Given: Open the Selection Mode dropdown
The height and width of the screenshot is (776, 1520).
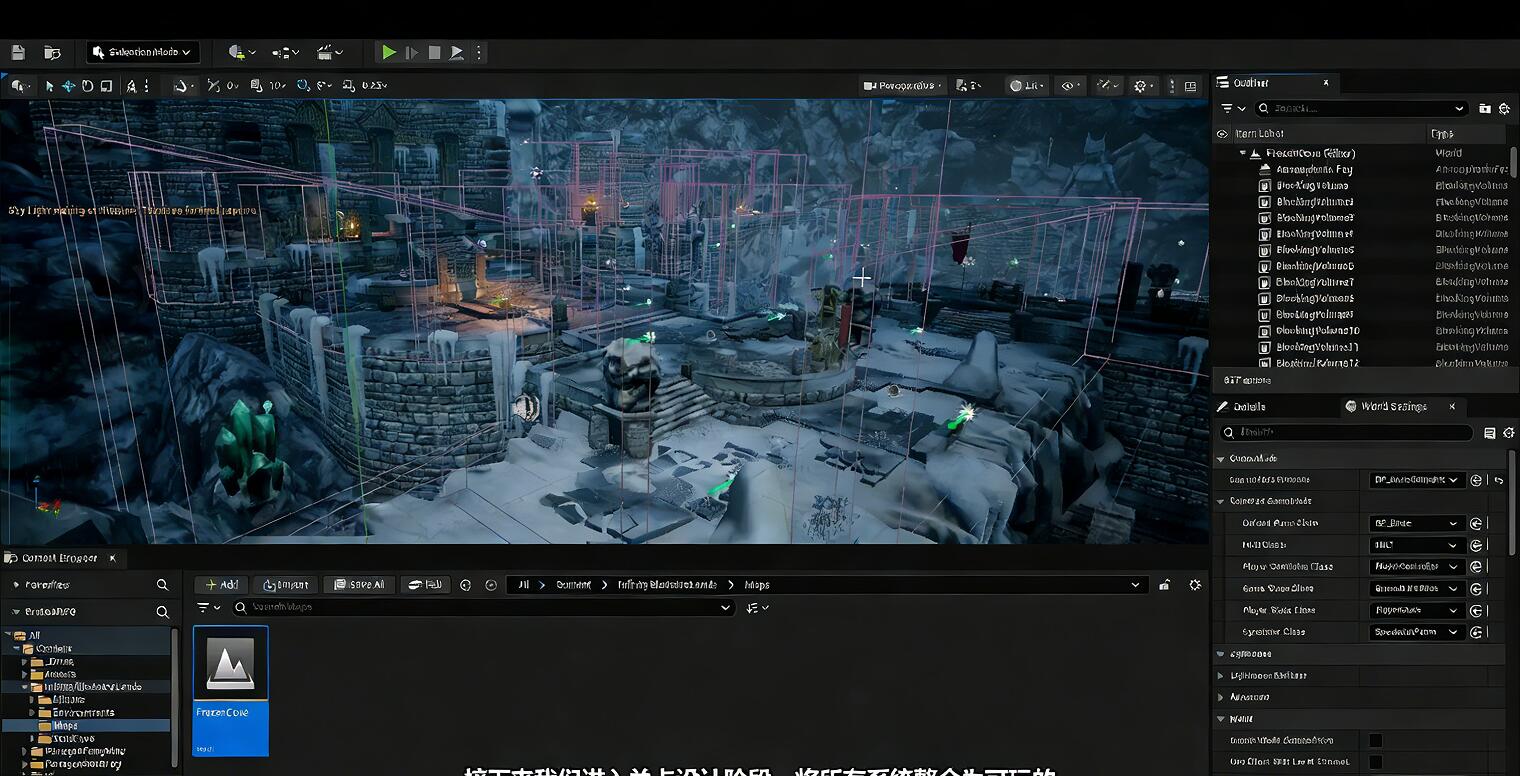Looking at the screenshot, I should pyautogui.click(x=143, y=52).
